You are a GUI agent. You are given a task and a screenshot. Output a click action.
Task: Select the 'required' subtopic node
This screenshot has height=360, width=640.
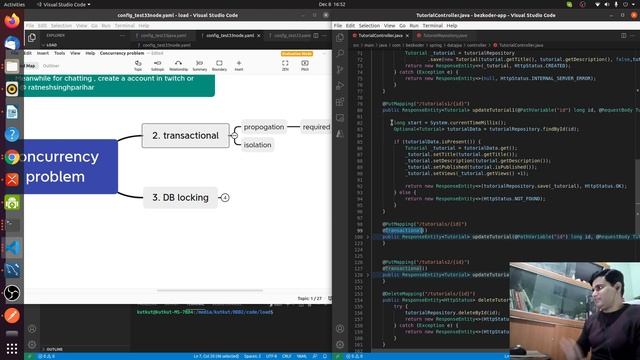pos(316,127)
